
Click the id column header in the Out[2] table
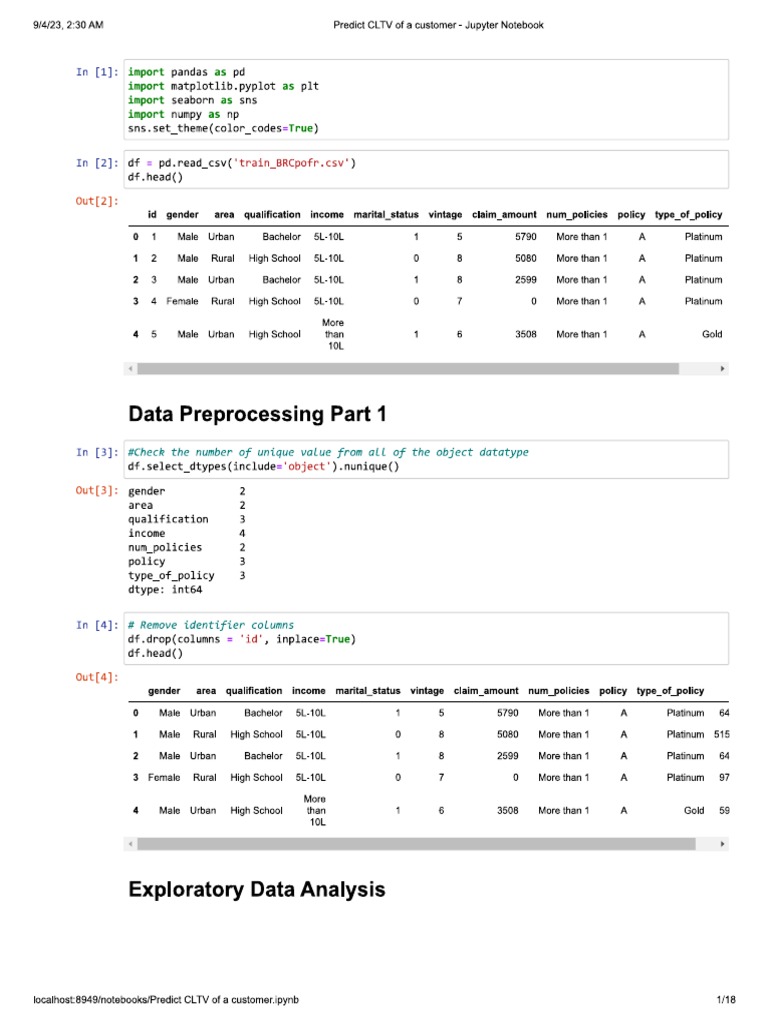click(152, 215)
